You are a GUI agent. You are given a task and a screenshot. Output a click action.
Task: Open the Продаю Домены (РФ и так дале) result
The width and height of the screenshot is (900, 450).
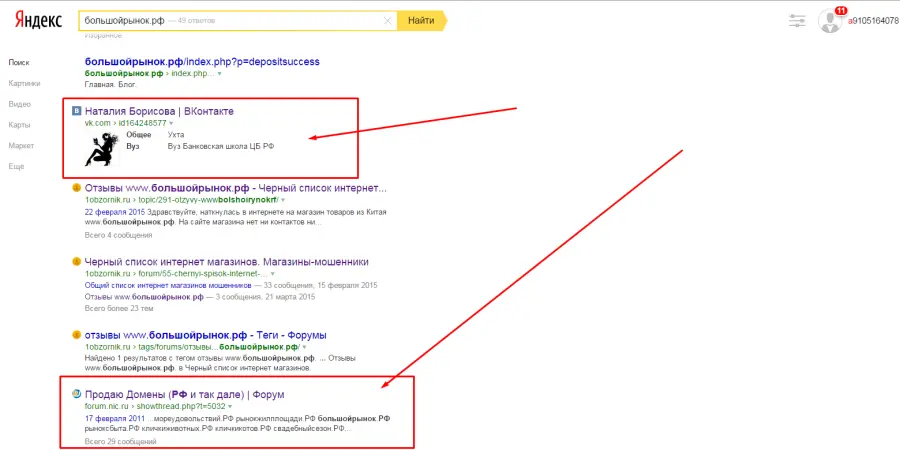click(x=184, y=395)
